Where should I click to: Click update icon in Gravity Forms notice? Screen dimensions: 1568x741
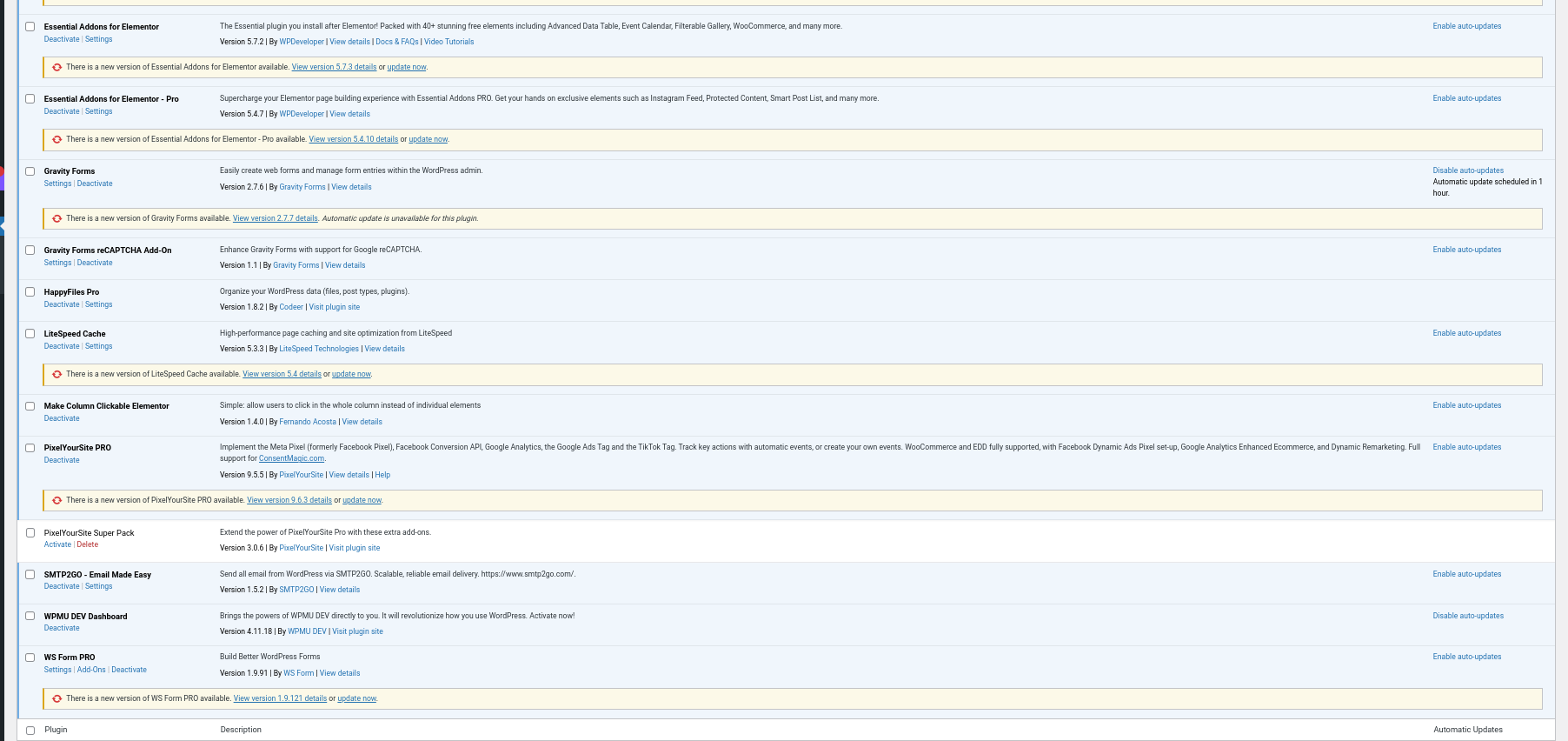57,218
